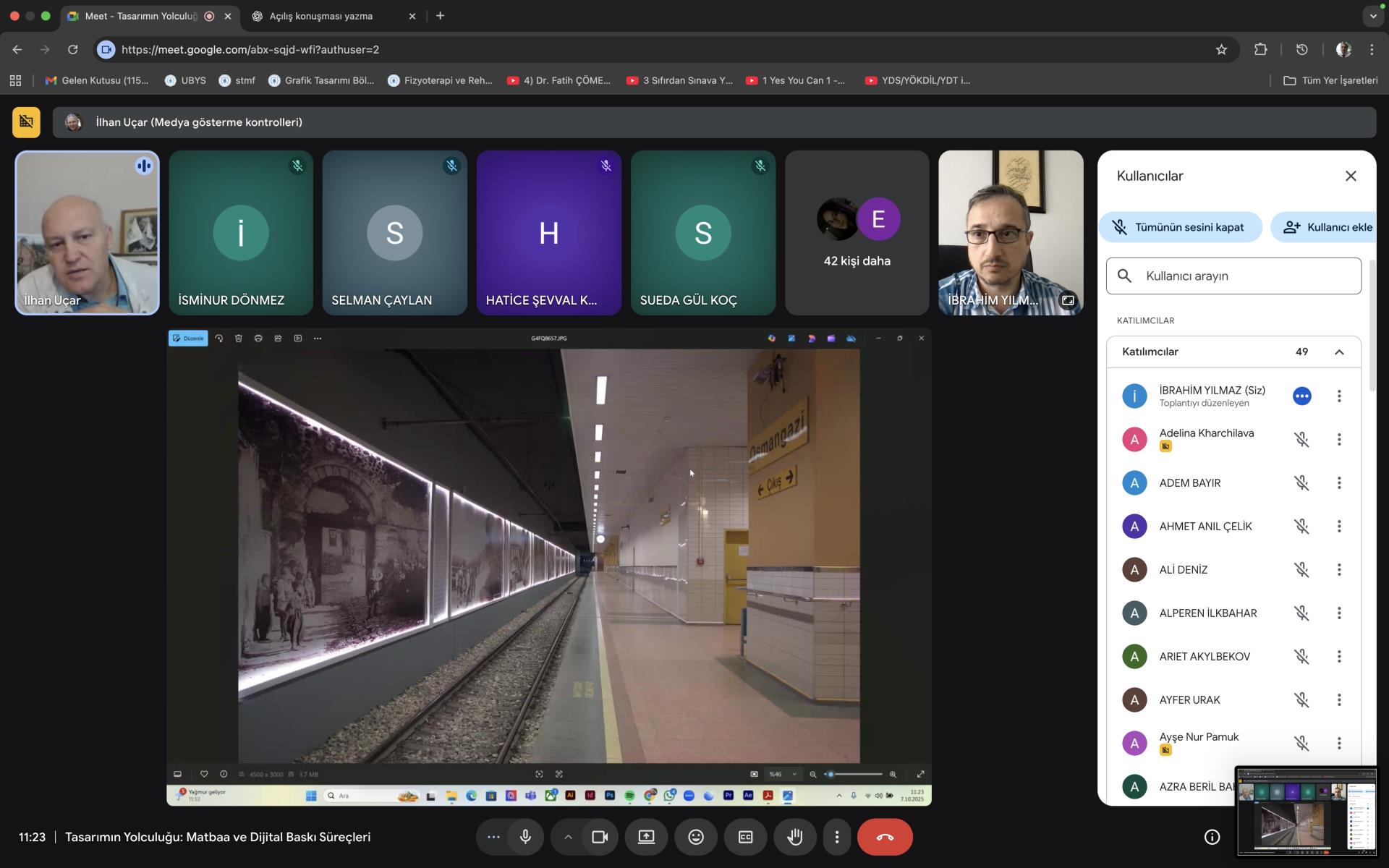The image size is (1389, 868).
Task: Open meeting details info icon
Action: [1212, 837]
